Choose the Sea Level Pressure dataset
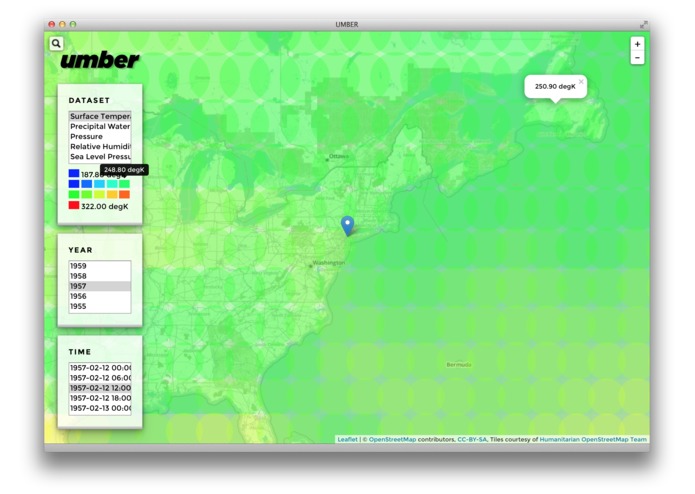Image resolution: width=695 pixels, height=494 pixels. [100, 156]
